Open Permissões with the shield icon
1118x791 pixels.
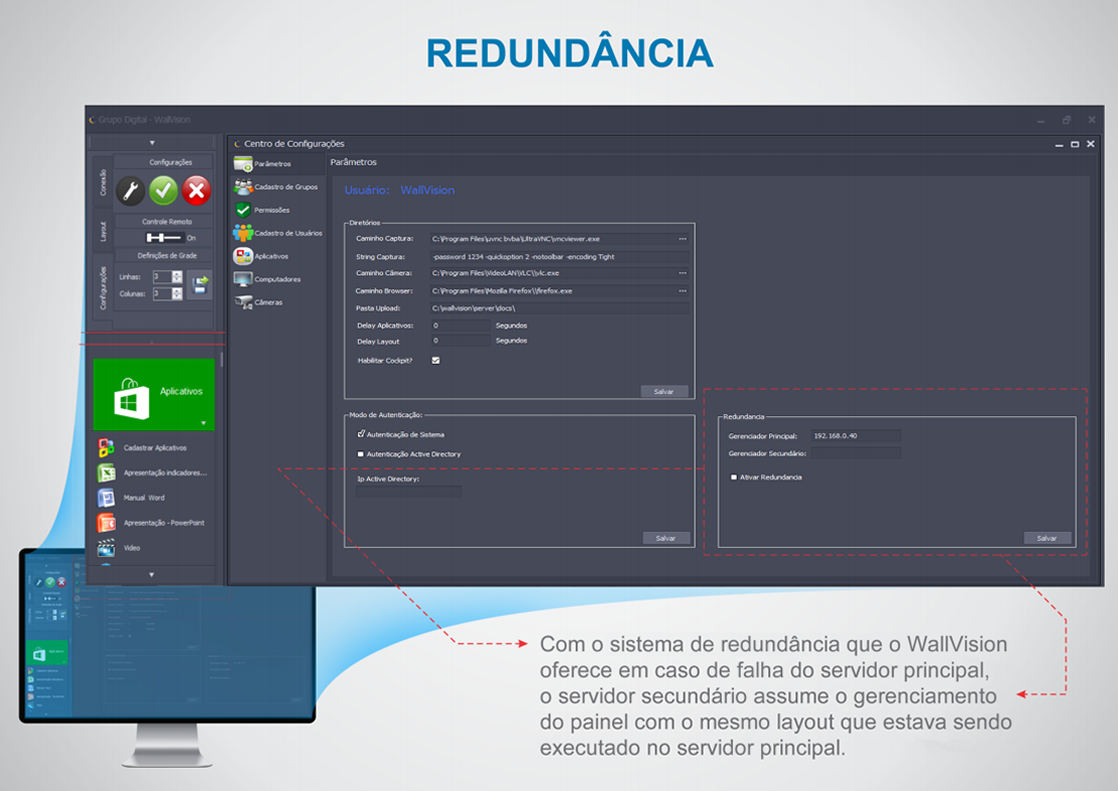271,210
